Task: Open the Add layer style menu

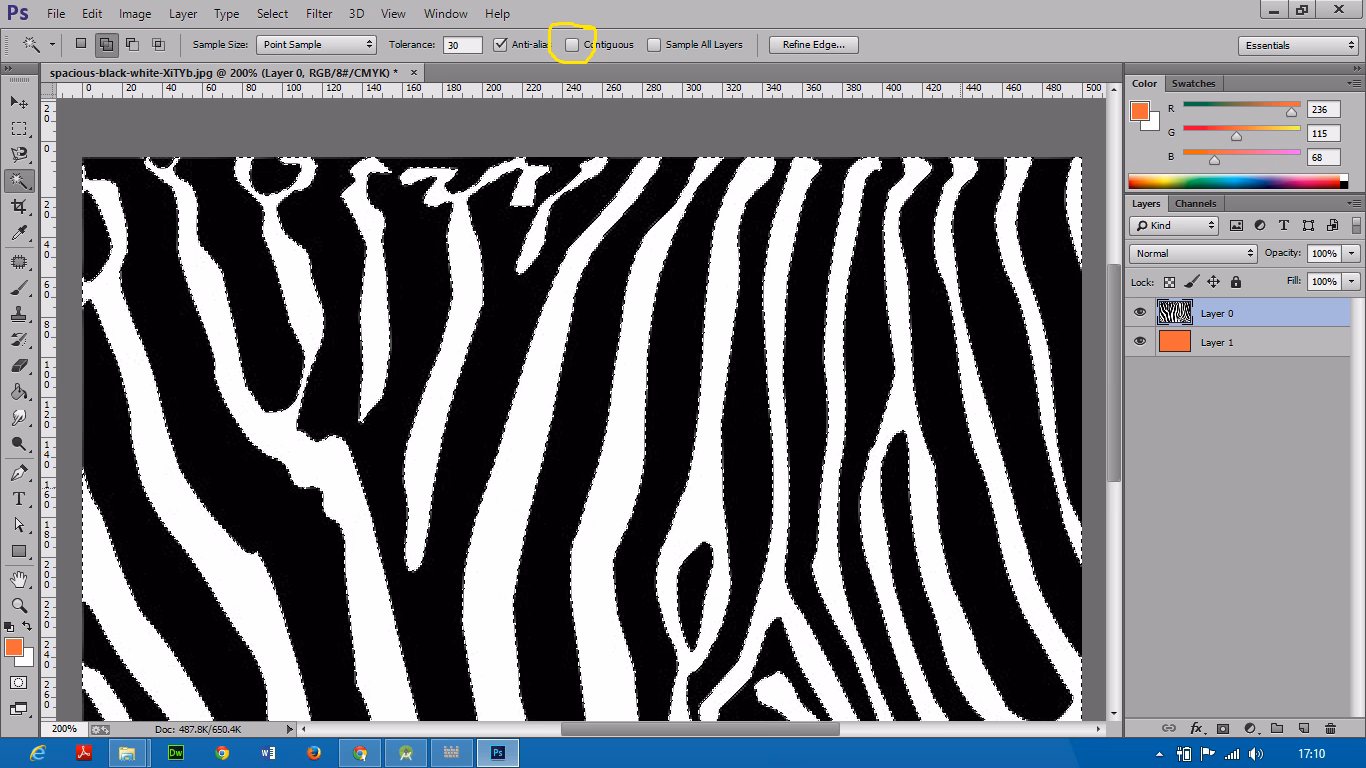Action: click(1195, 729)
